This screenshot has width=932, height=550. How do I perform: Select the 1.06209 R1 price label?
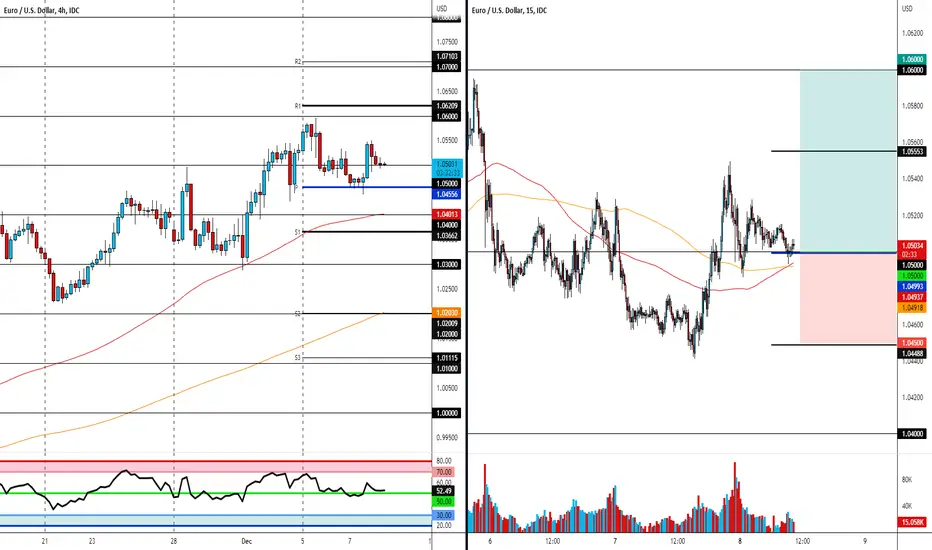point(448,106)
